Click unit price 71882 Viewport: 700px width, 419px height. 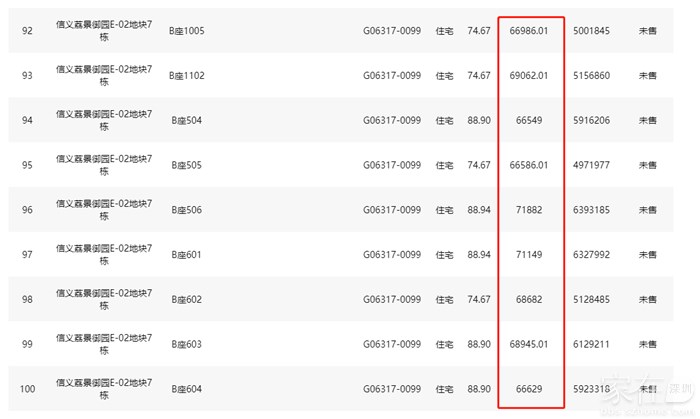coord(530,210)
